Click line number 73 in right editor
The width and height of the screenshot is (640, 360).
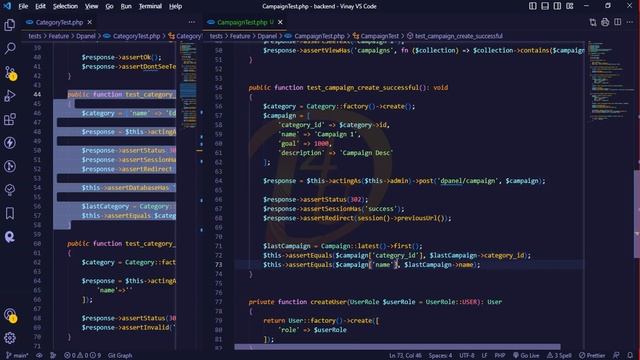point(218,265)
